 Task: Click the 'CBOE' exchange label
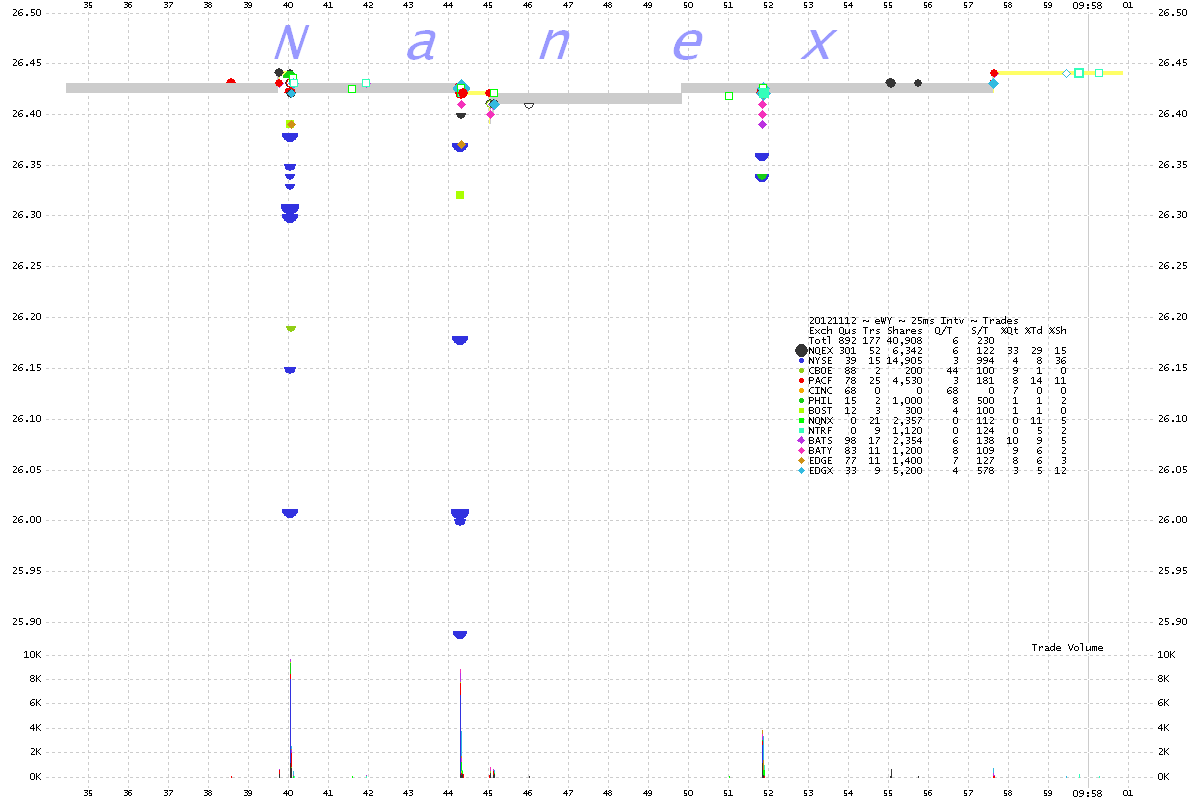coord(820,370)
